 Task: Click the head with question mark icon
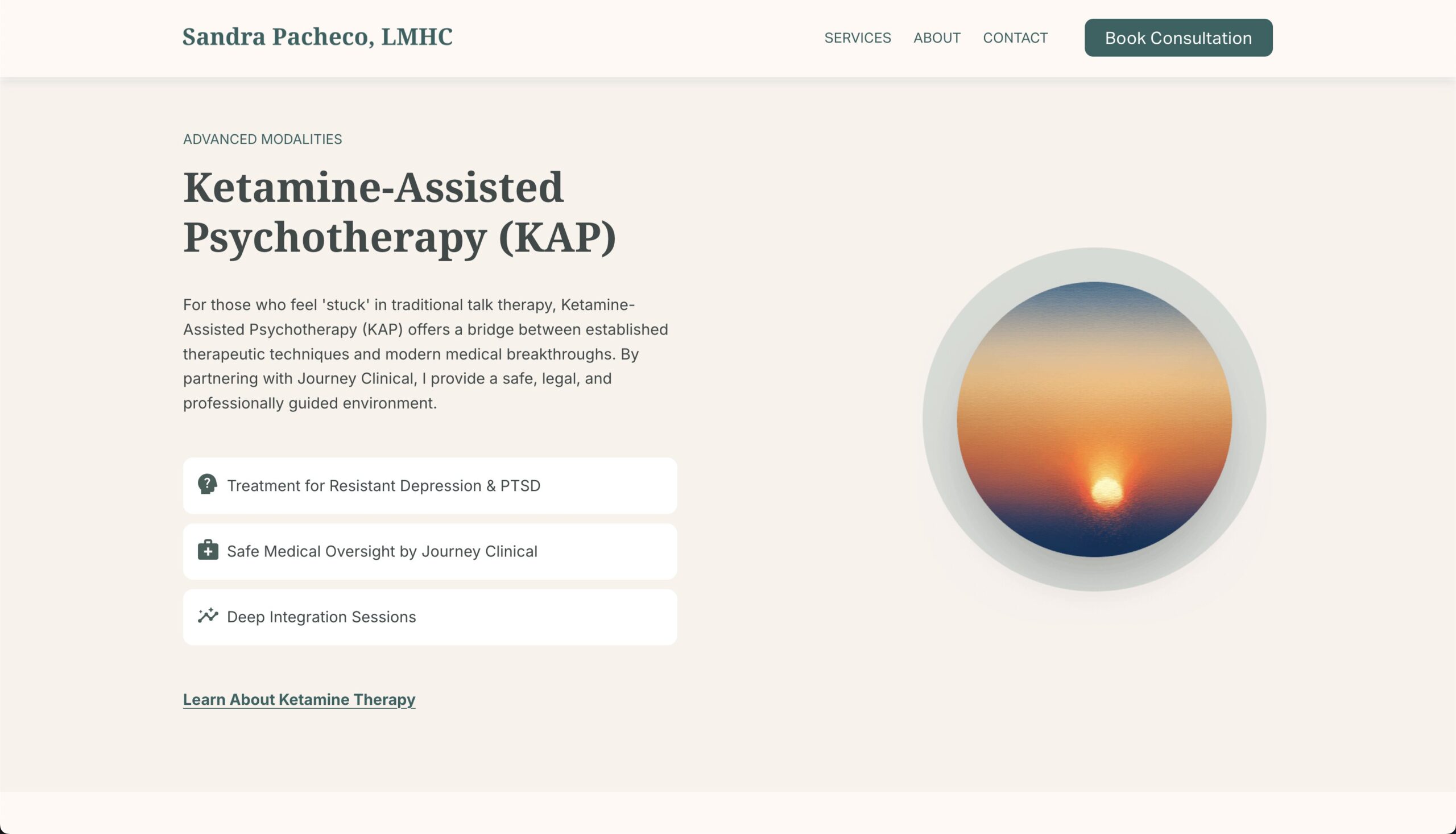pos(206,485)
